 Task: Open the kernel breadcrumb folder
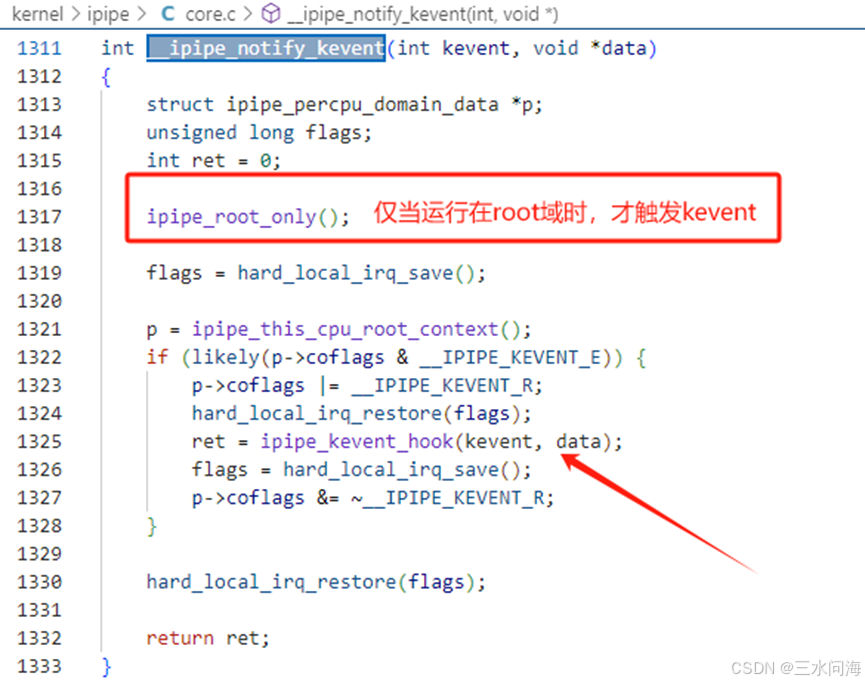click(x=38, y=14)
